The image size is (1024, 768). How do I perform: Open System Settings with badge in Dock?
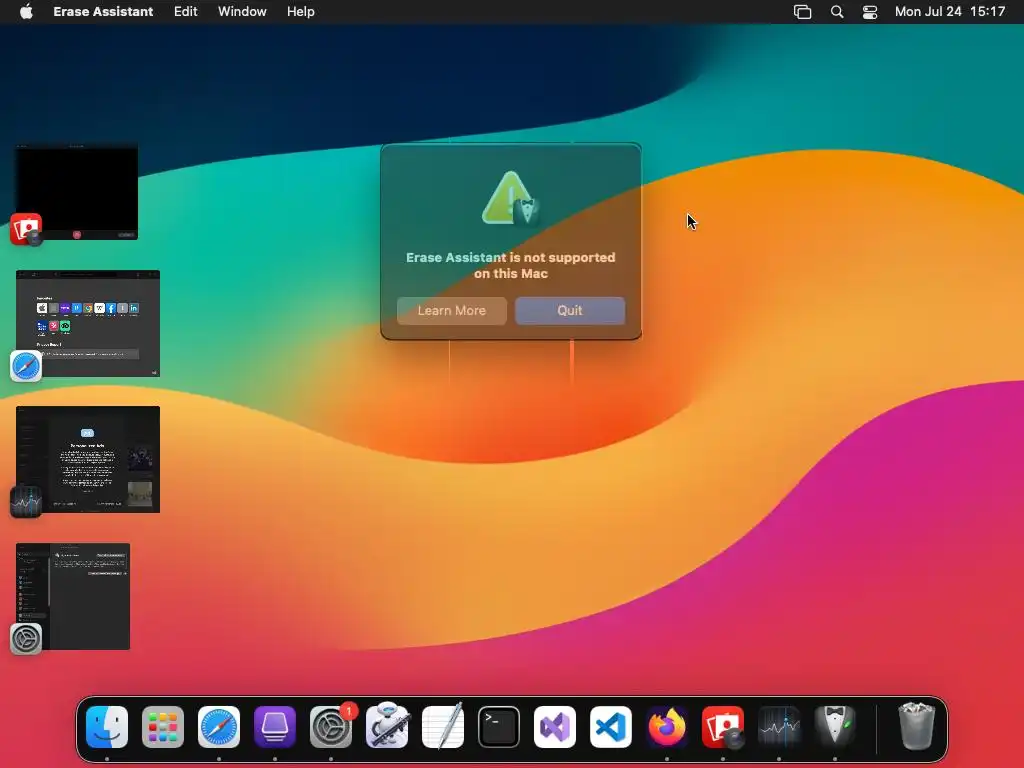[x=331, y=727]
